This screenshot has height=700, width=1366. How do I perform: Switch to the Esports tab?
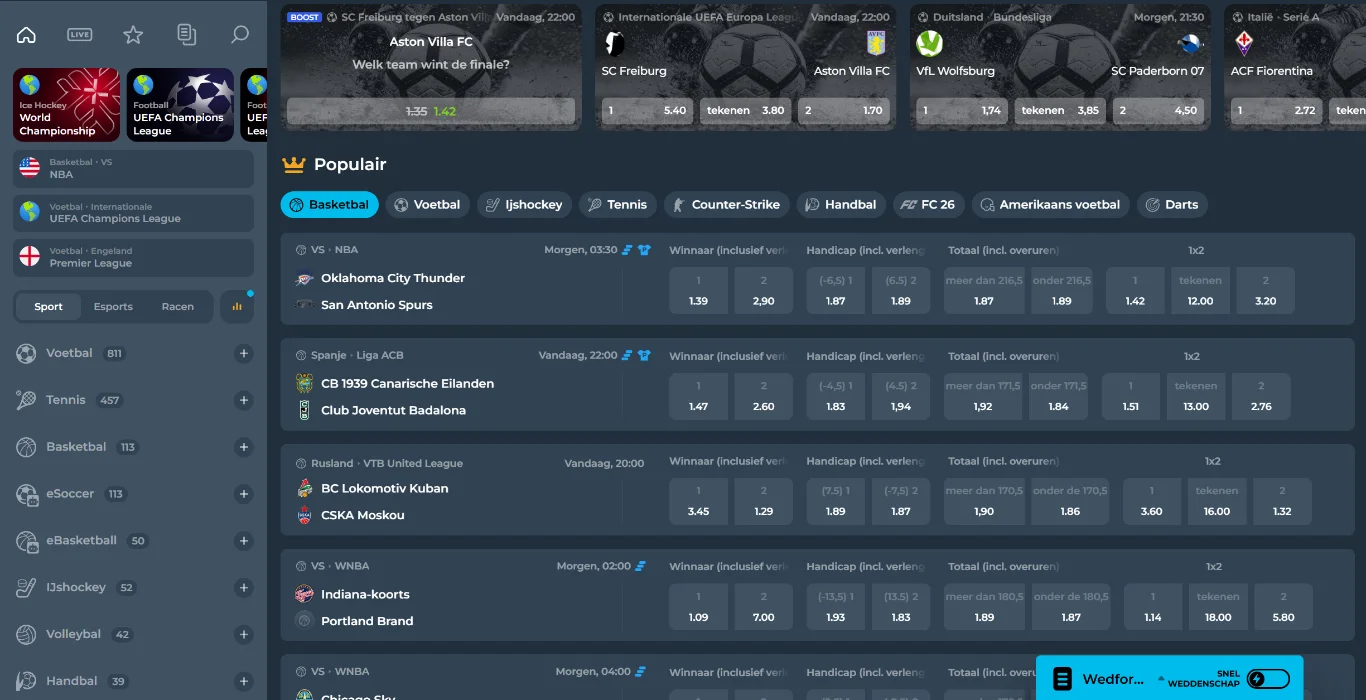(113, 306)
